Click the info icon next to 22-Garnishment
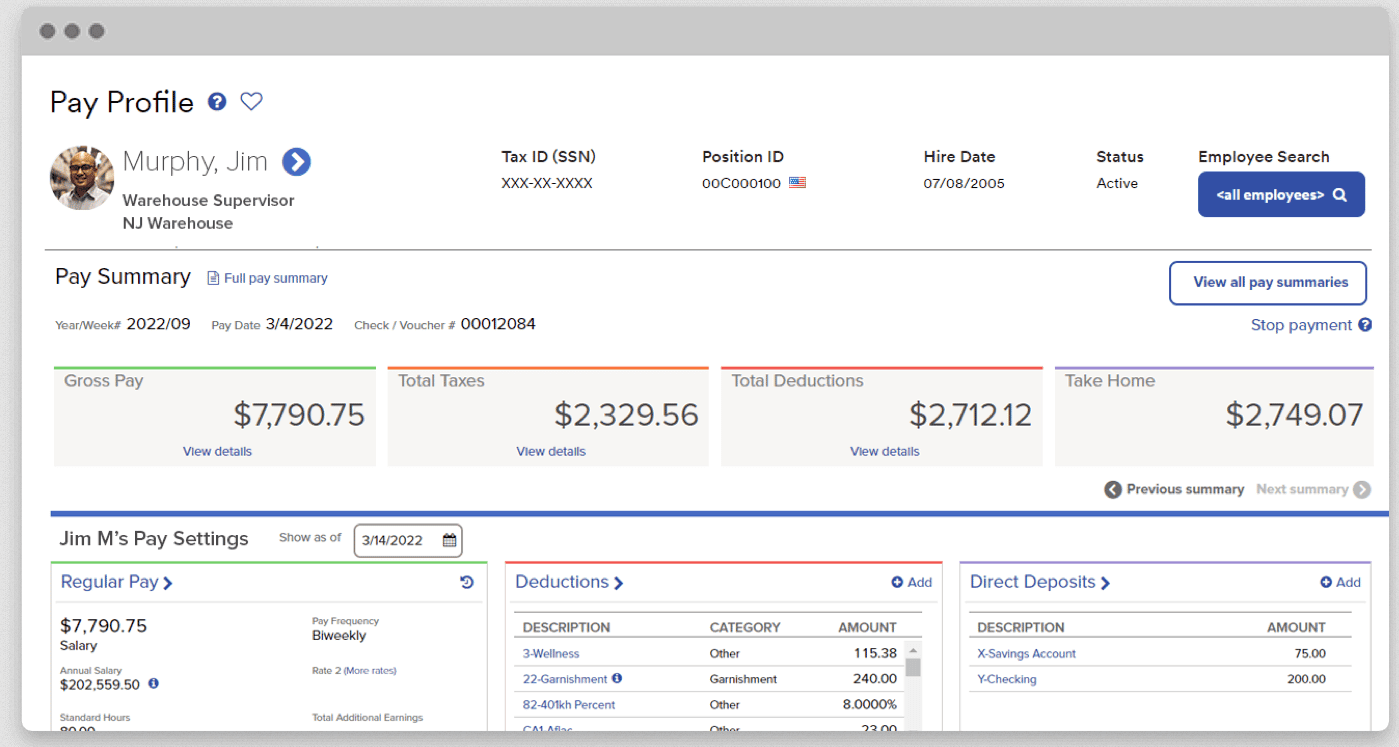 [x=617, y=678]
